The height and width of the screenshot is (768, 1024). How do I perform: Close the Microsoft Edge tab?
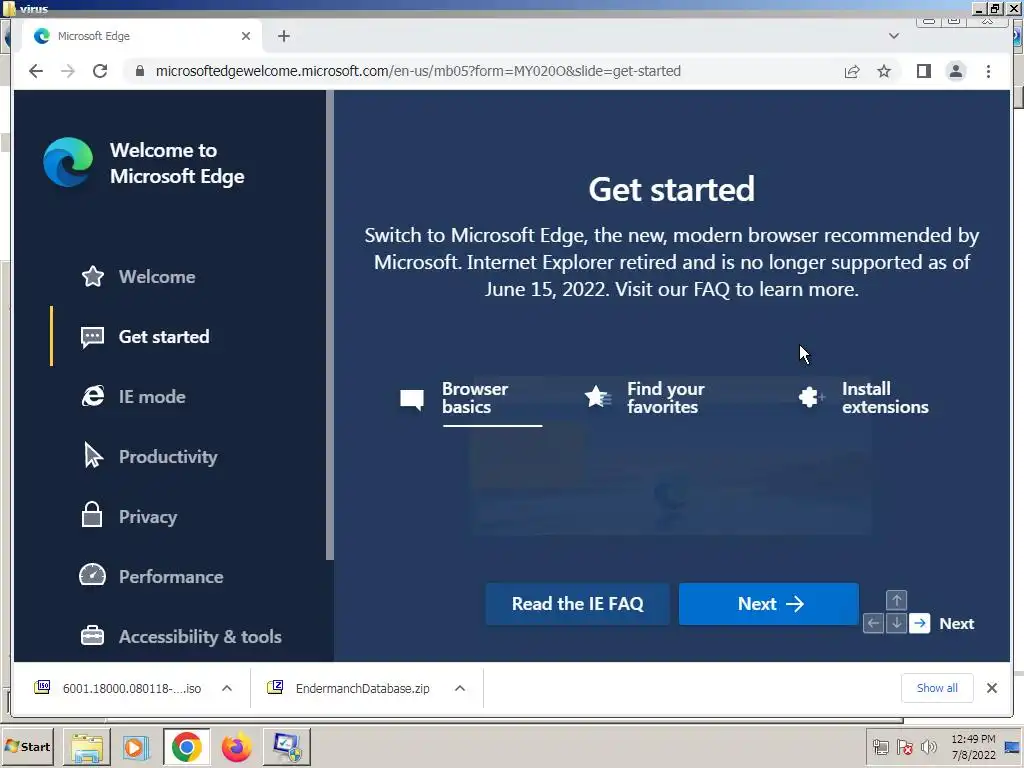246,36
